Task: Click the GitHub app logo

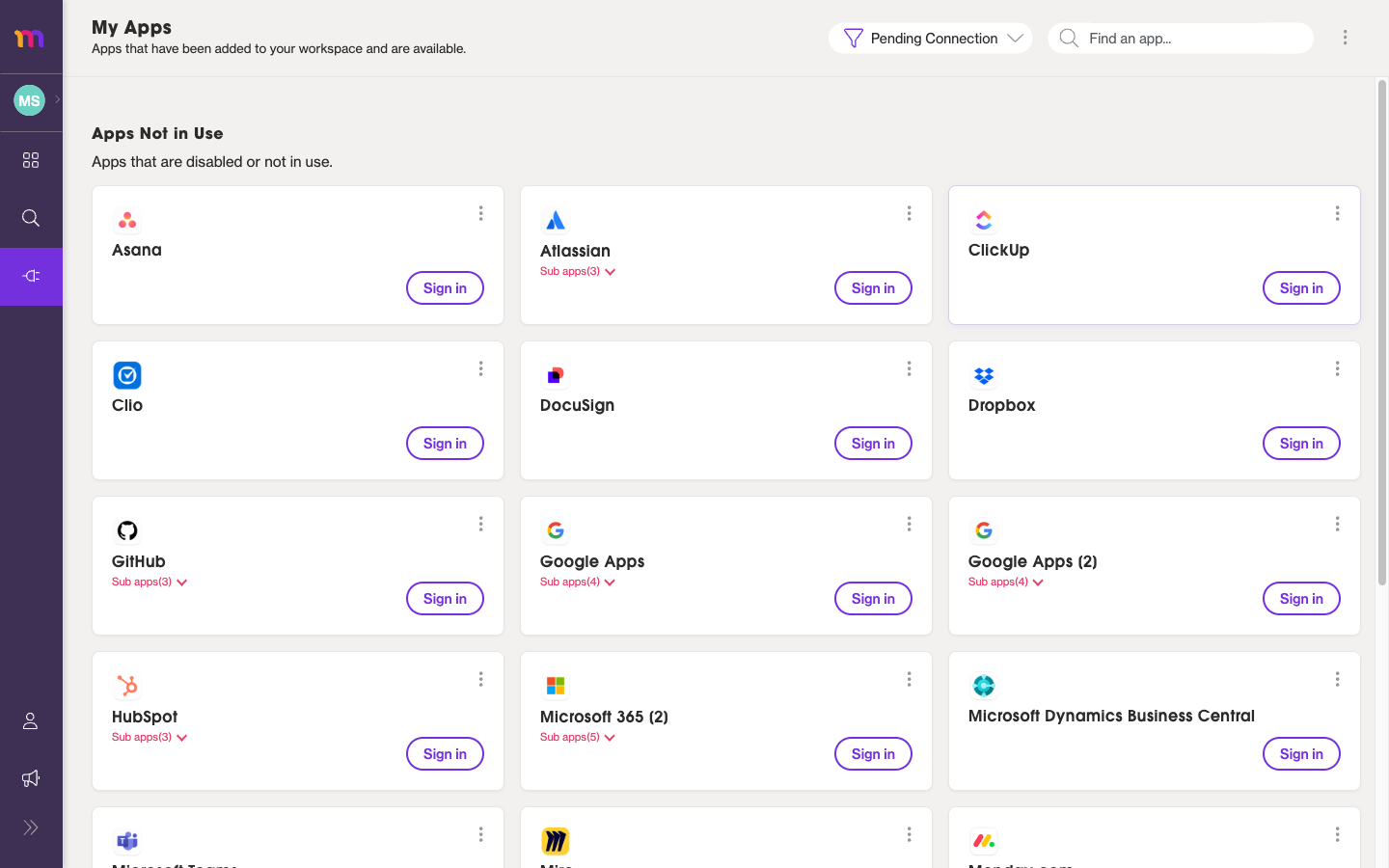Action: pos(127,530)
